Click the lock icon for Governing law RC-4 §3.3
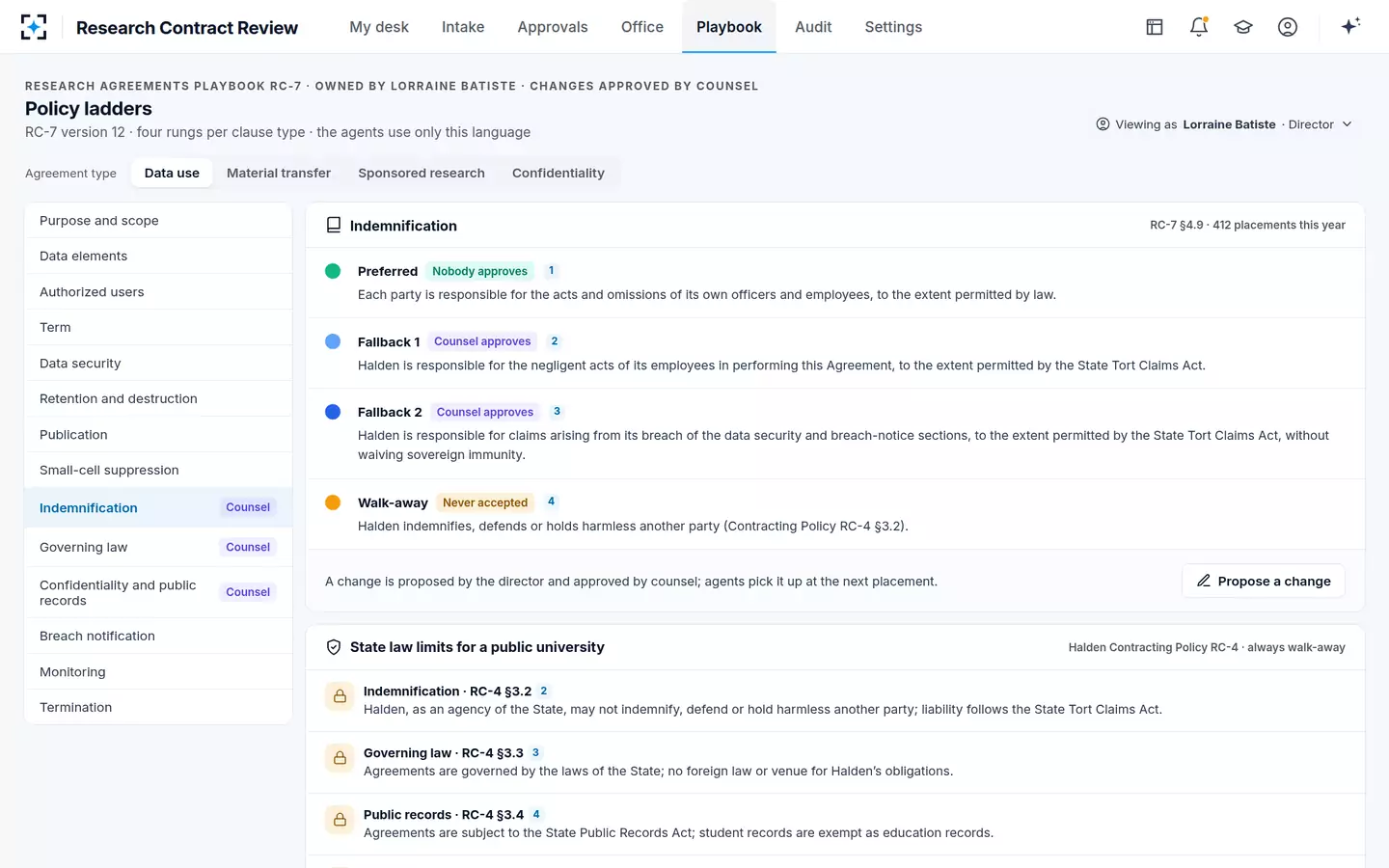The width and height of the screenshot is (1389, 868). (340, 758)
